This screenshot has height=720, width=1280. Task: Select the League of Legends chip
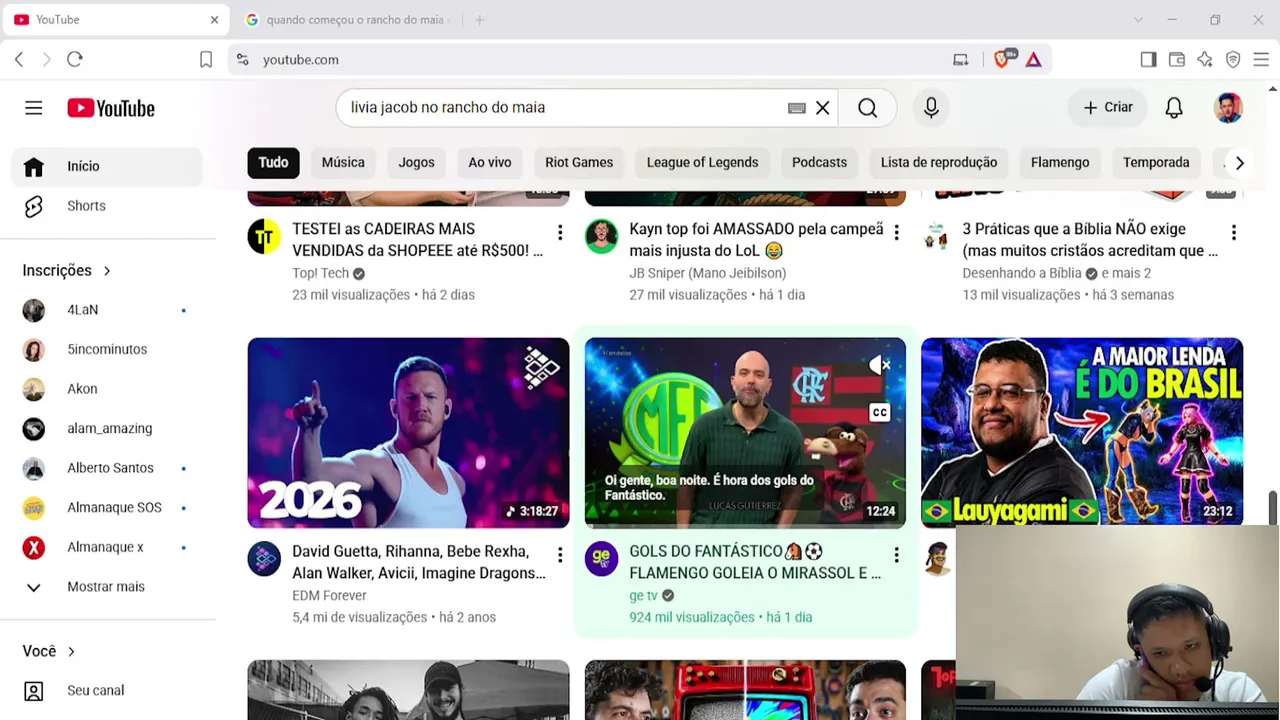coord(702,163)
